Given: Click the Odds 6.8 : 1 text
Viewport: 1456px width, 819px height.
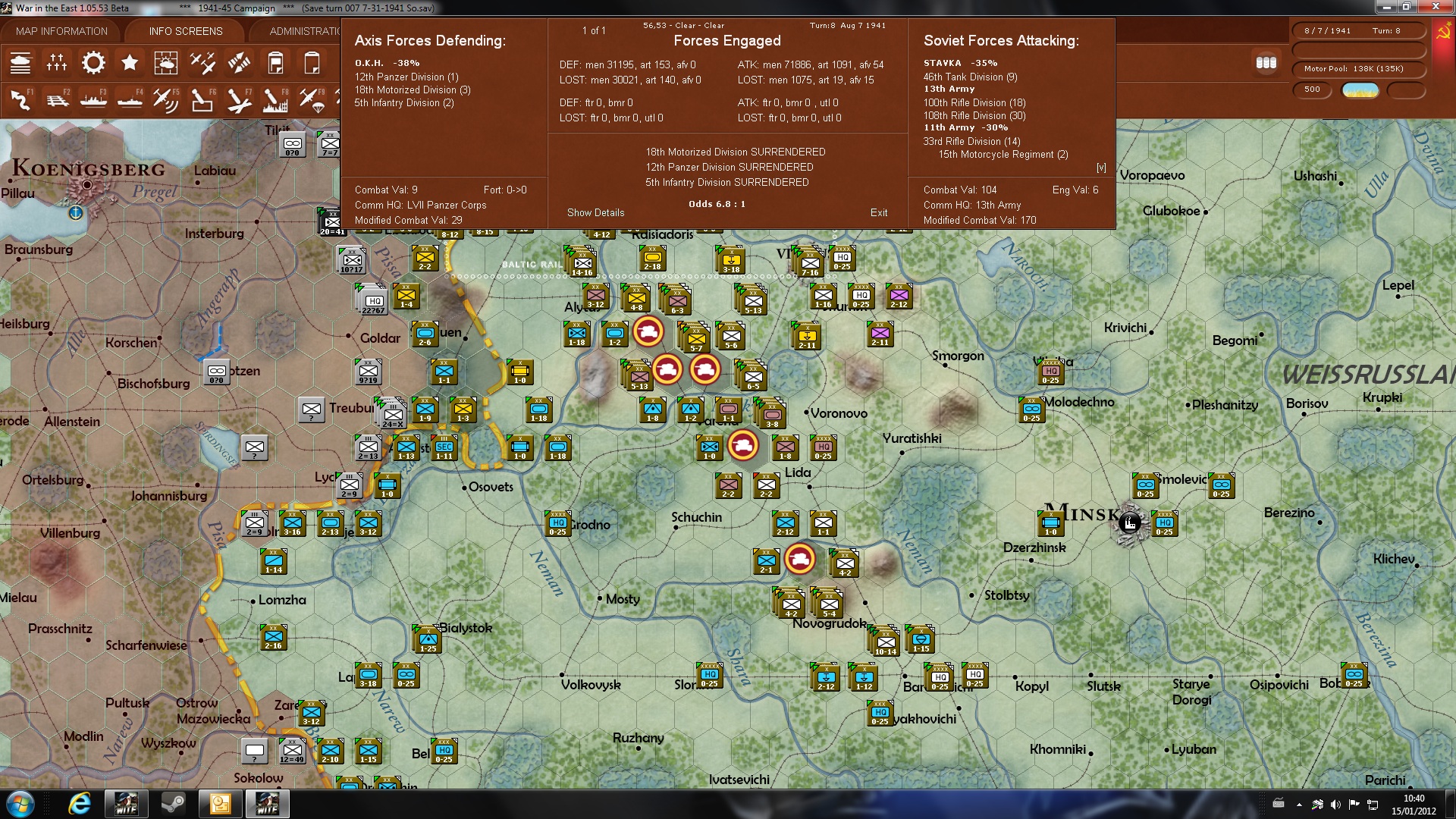Looking at the screenshot, I should pyautogui.click(x=717, y=204).
